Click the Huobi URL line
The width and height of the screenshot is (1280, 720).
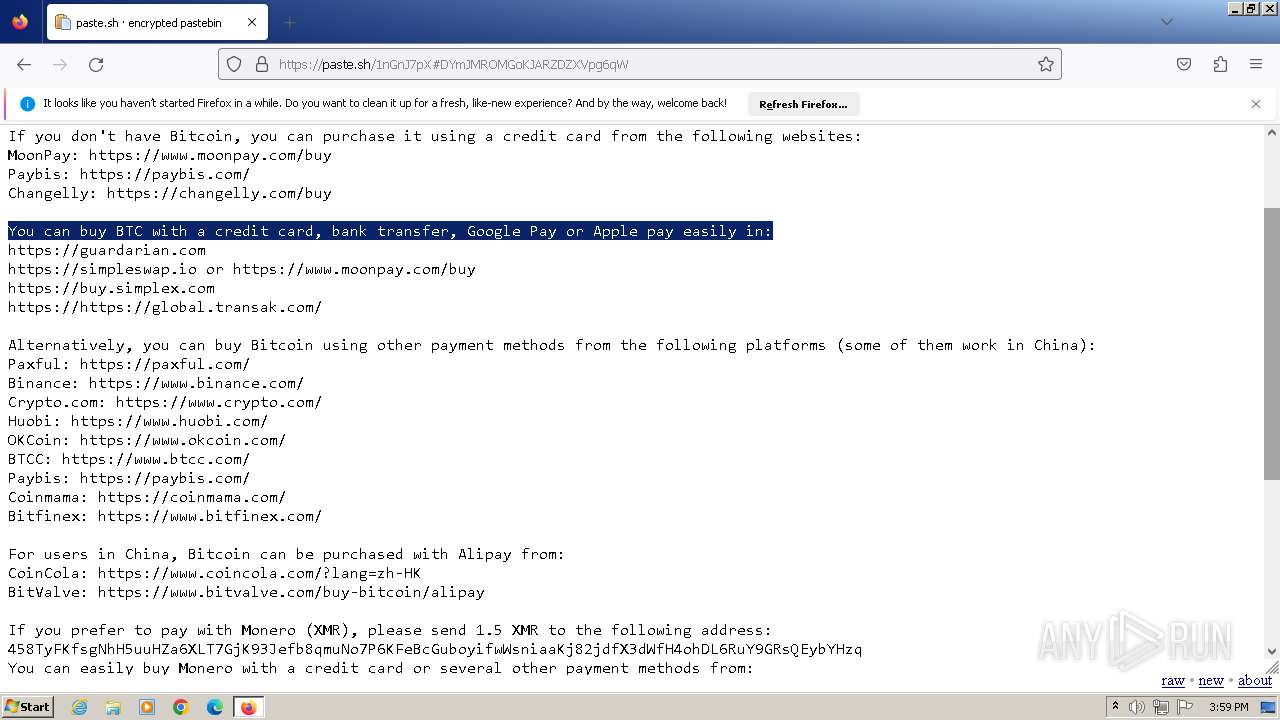(138, 421)
